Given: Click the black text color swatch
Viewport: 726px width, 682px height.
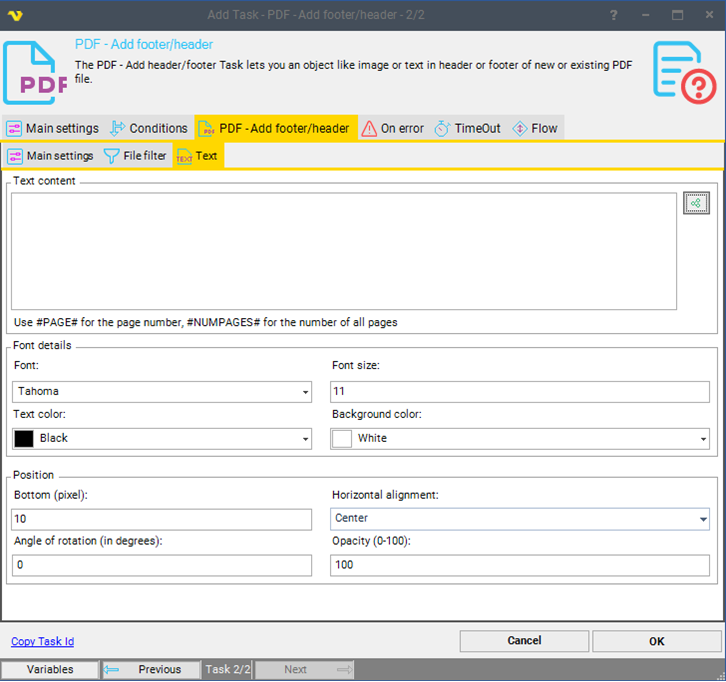Looking at the screenshot, I should pos(24,439).
